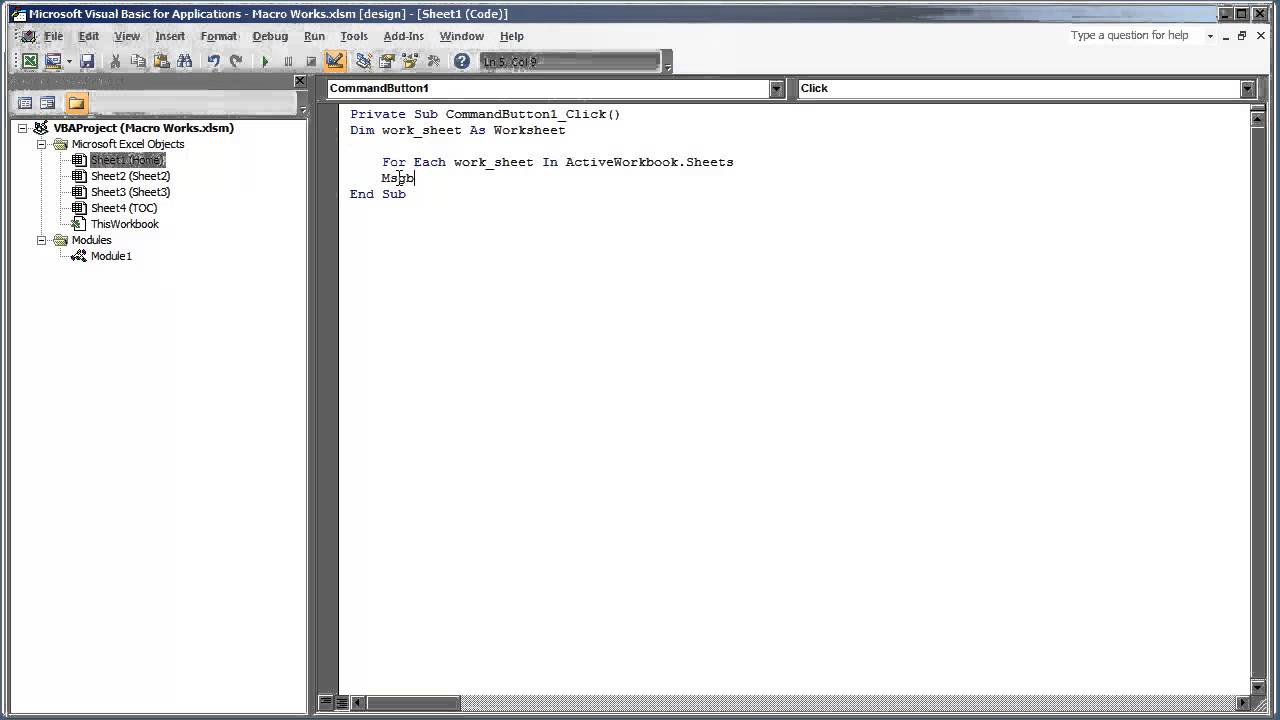Undo the last edit

213,62
